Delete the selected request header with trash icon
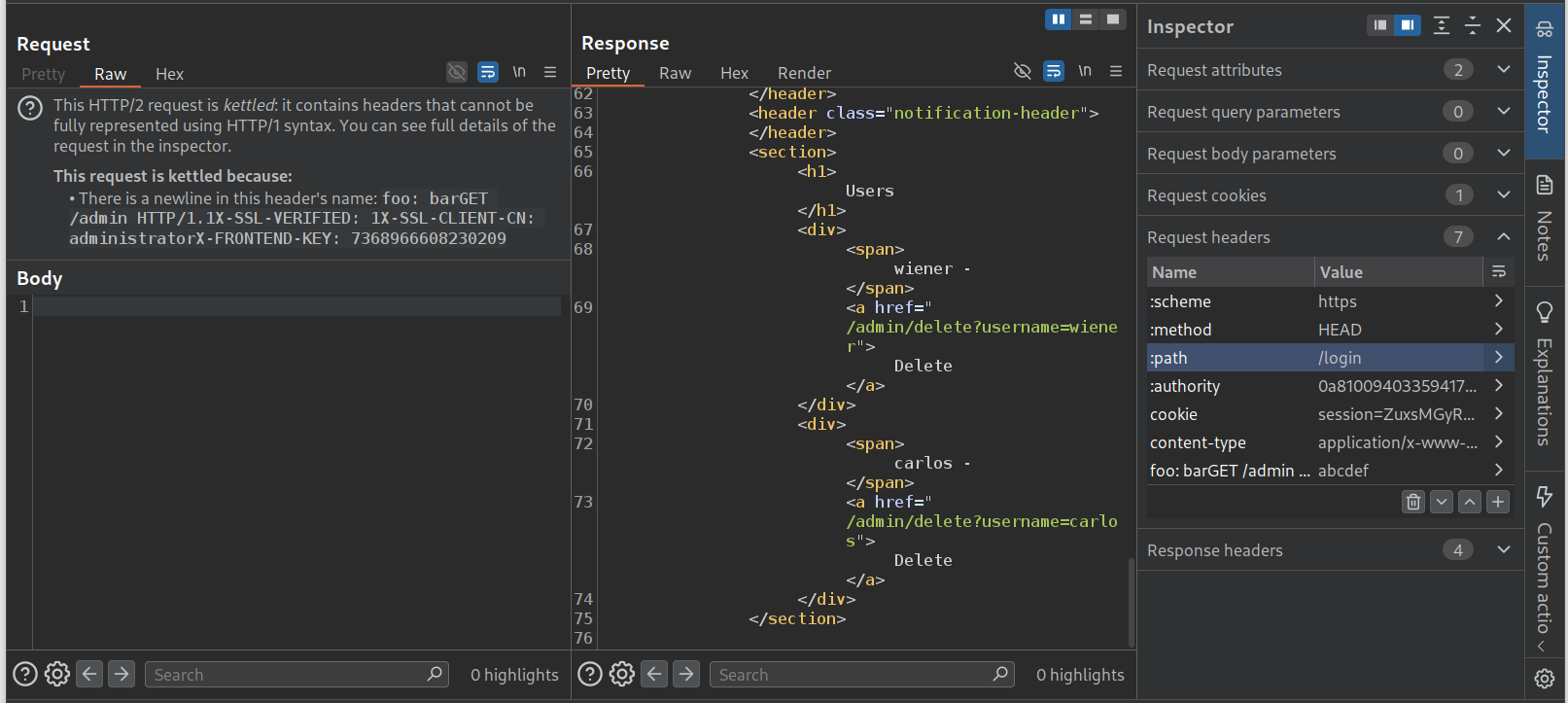 click(x=1412, y=502)
